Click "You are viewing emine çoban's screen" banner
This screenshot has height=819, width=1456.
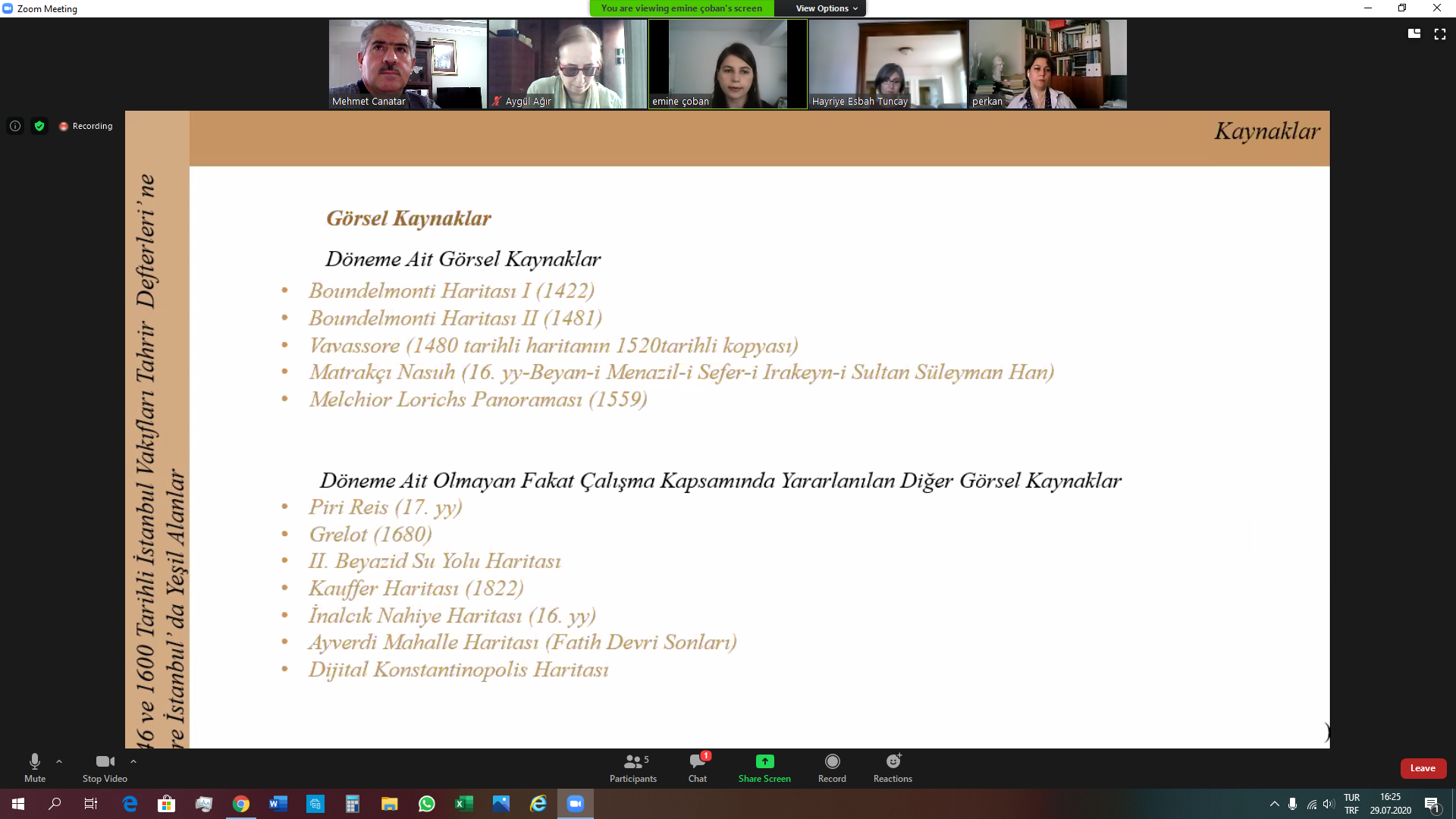pyautogui.click(x=682, y=8)
